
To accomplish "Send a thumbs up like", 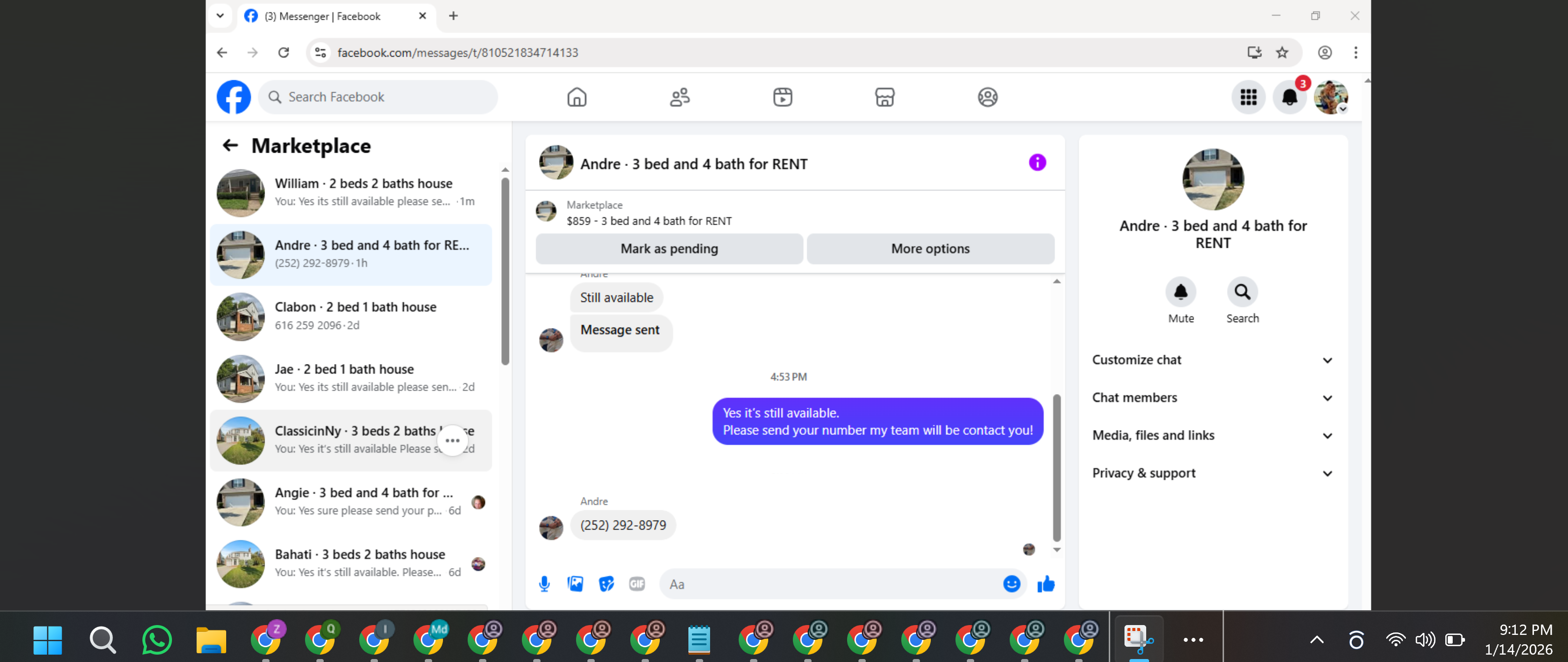I will pos(1046,584).
